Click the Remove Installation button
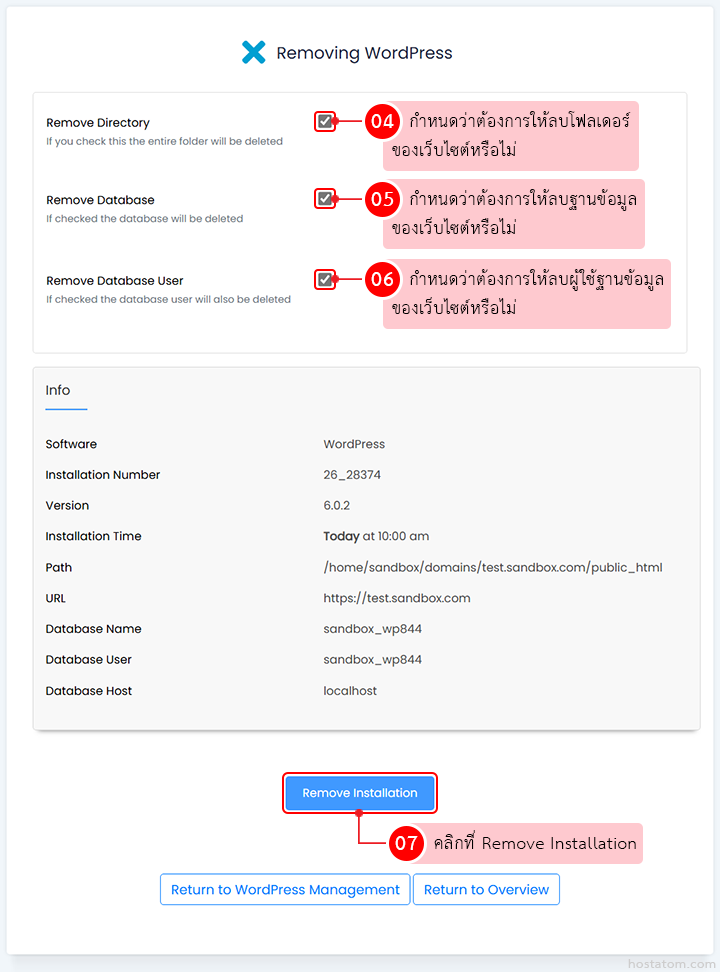Image resolution: width=720 pixels, height=972 pixels. pos(360,793)
